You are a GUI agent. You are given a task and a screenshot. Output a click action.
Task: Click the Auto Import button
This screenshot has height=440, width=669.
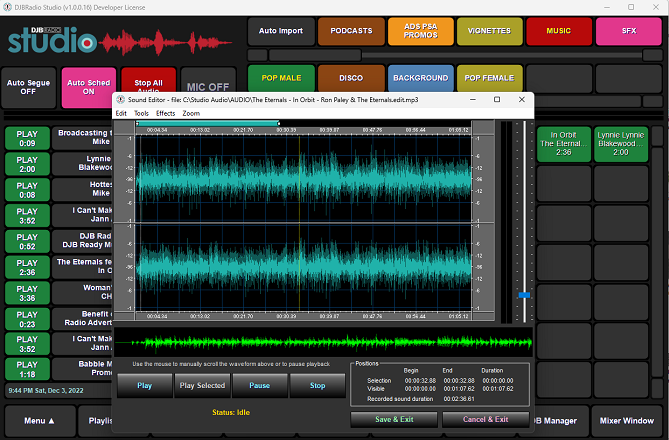point(281,31)
